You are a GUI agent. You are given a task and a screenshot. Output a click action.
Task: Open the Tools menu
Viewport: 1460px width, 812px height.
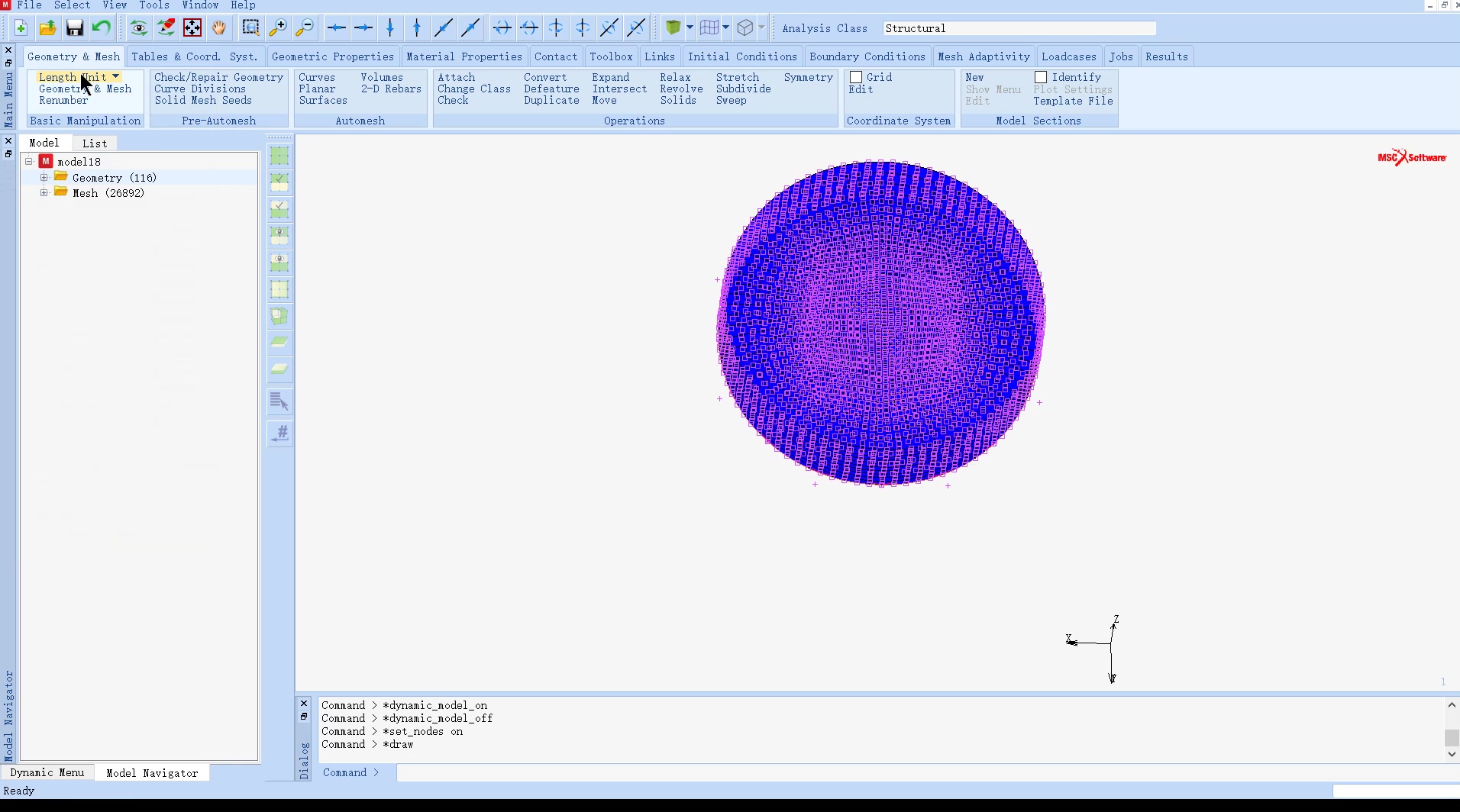153,5
